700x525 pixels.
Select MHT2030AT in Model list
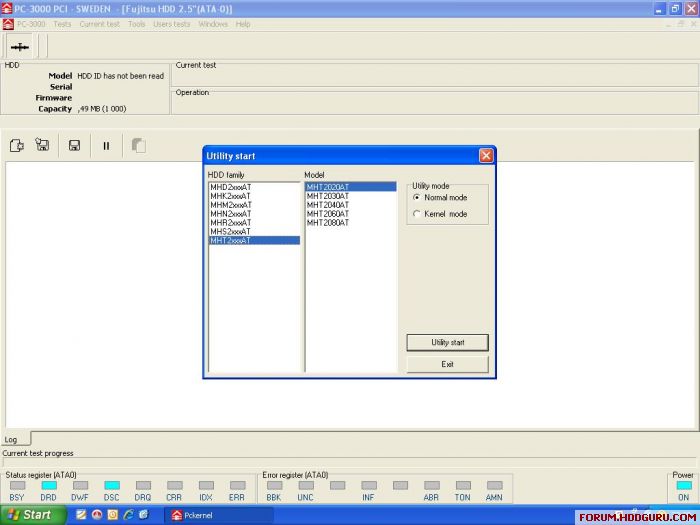tap(351, 196)
